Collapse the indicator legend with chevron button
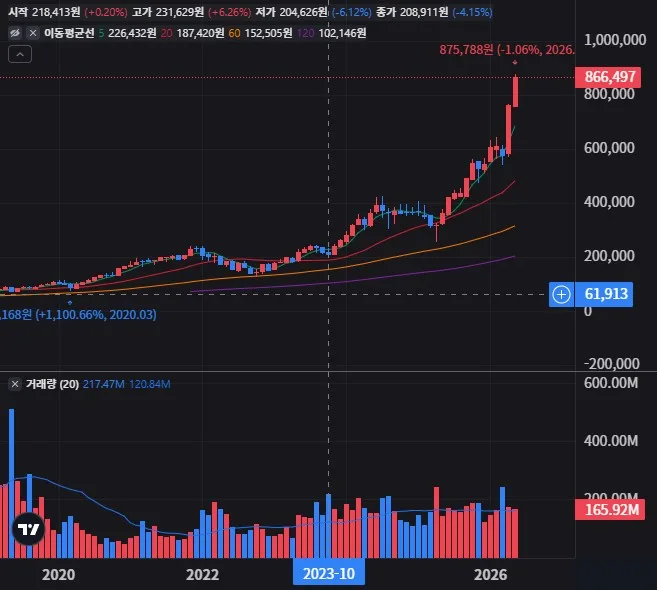 coord(20,54)
